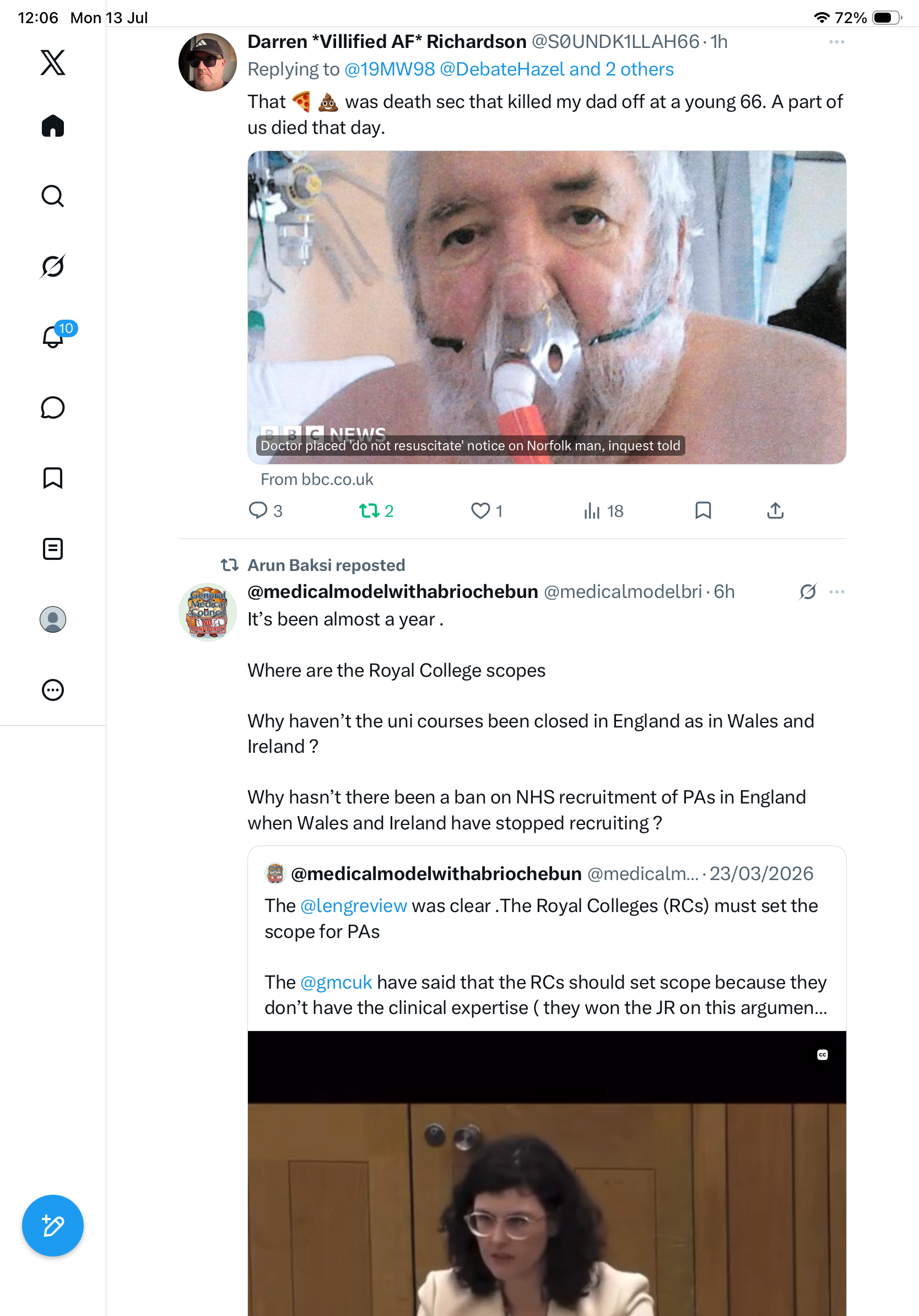Open more options on medicalmodelwithabriochebun post
The height and width of the screenshot is (1316, 919).
tap(836, 591)
